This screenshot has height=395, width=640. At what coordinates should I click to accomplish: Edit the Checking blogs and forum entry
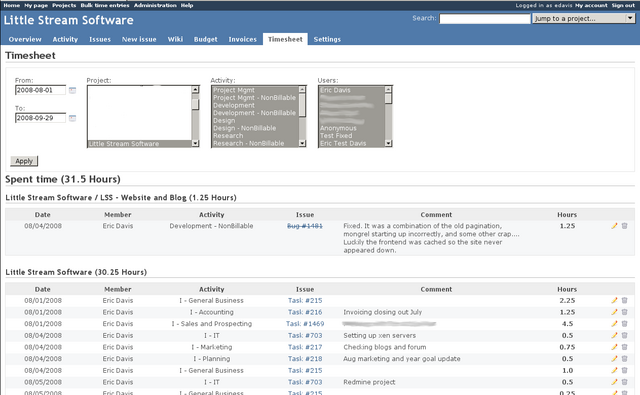point(614,347)
